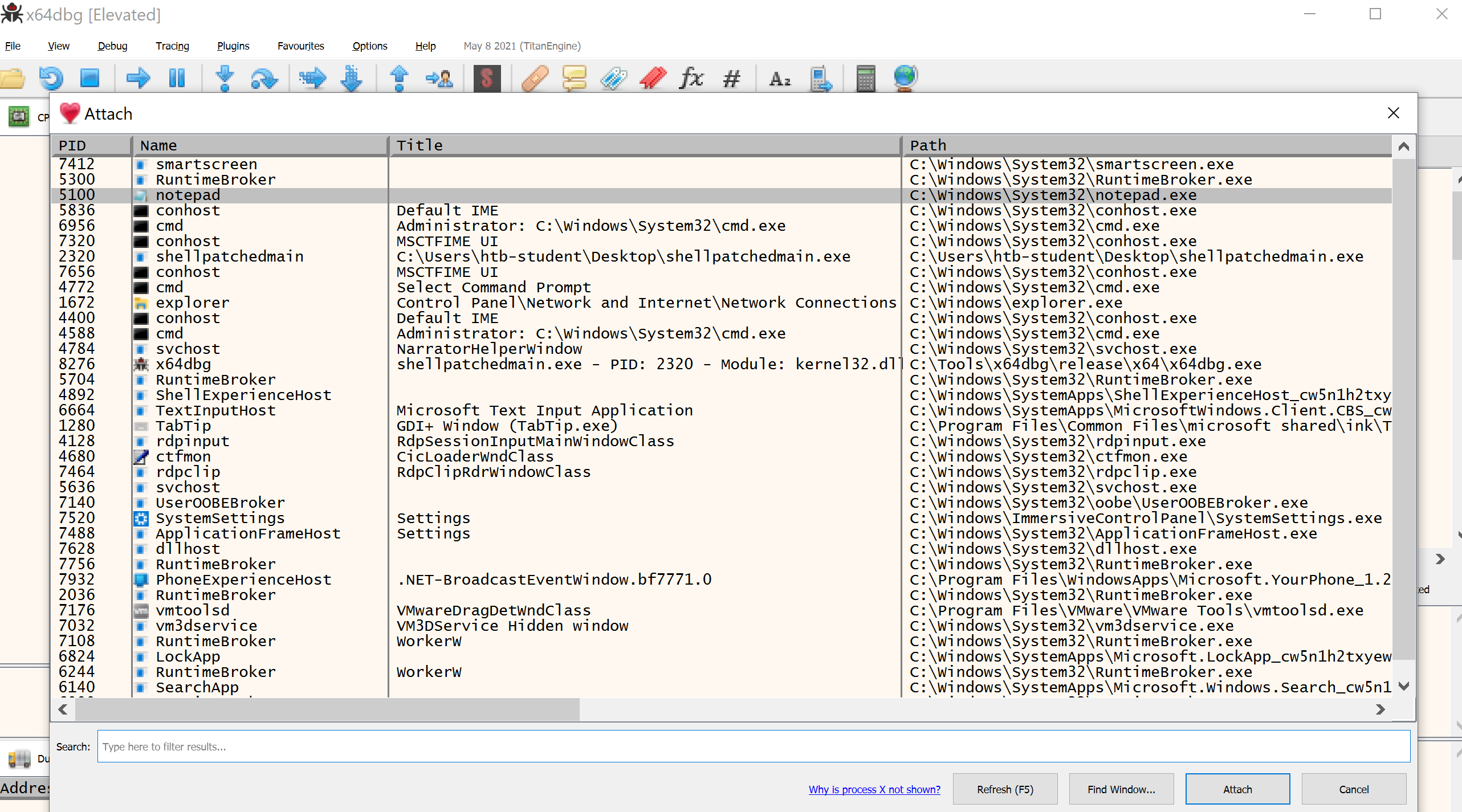Screen dimensions: 1462x812
Task: Open the Debug menu
Action: click(112, 46)
